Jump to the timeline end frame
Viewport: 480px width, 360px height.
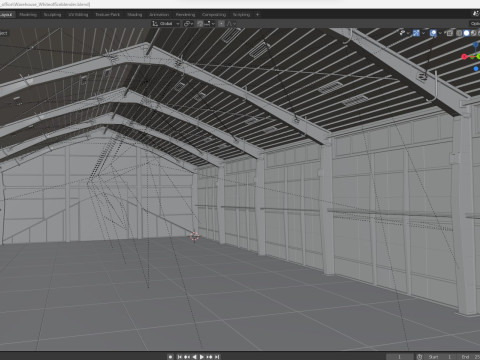click(x=217, y=357)
